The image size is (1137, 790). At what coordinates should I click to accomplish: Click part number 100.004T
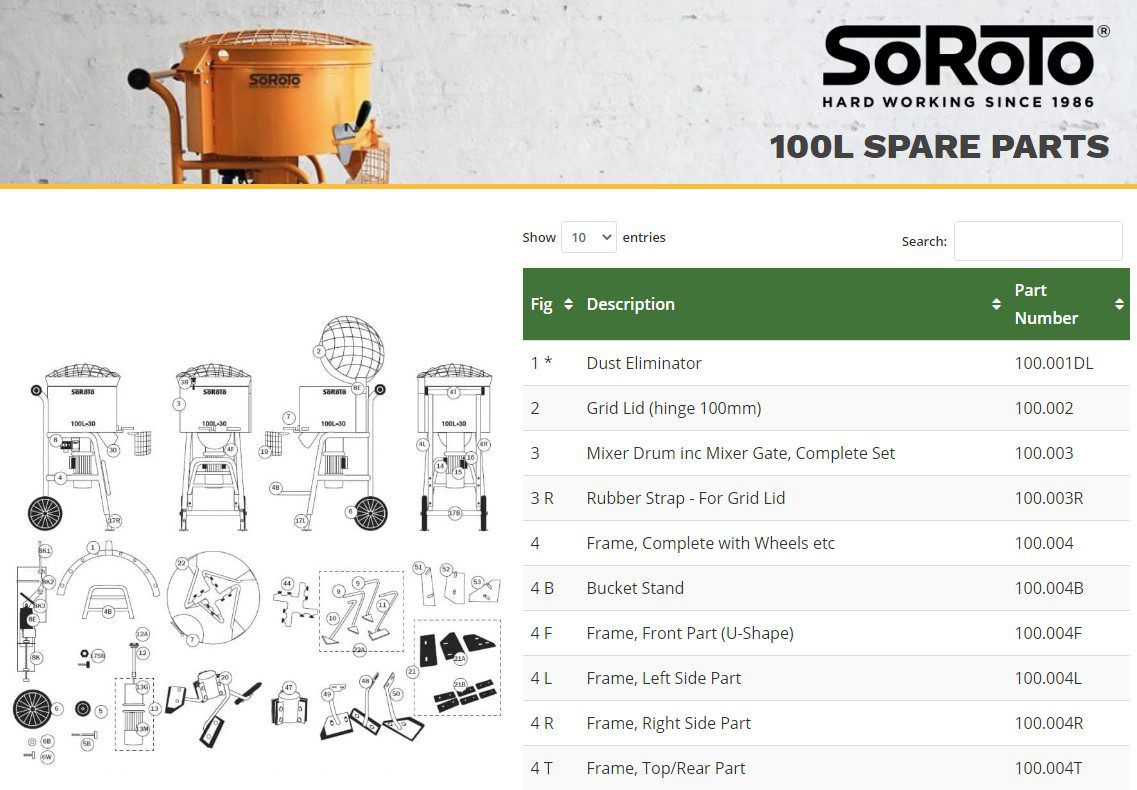[x=1048, y=768]
